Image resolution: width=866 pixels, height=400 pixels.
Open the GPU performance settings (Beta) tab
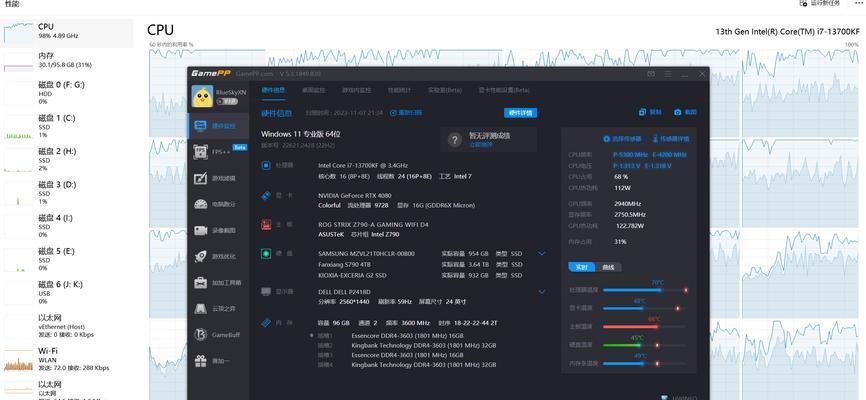pos(504,90)
